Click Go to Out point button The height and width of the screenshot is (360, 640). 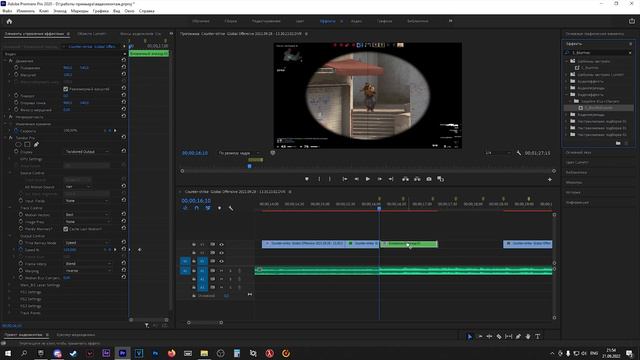click(391, 179)
